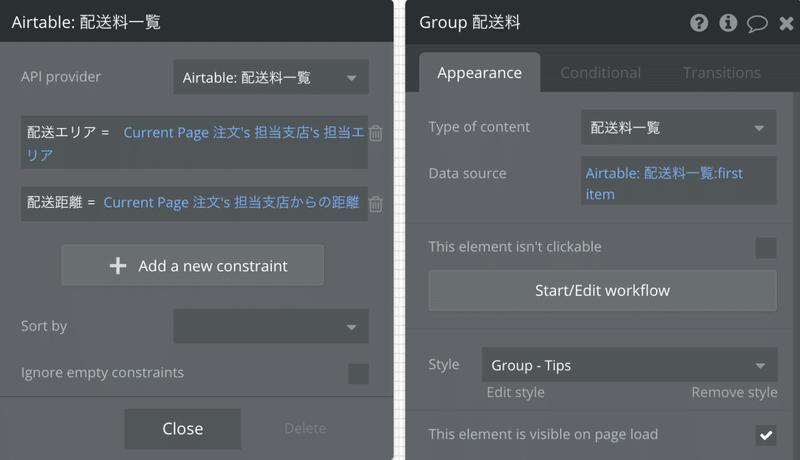Open the Style dropdown showing Group - Tips
This screenshot has height=460, width=800.
[x=630, y=365]
